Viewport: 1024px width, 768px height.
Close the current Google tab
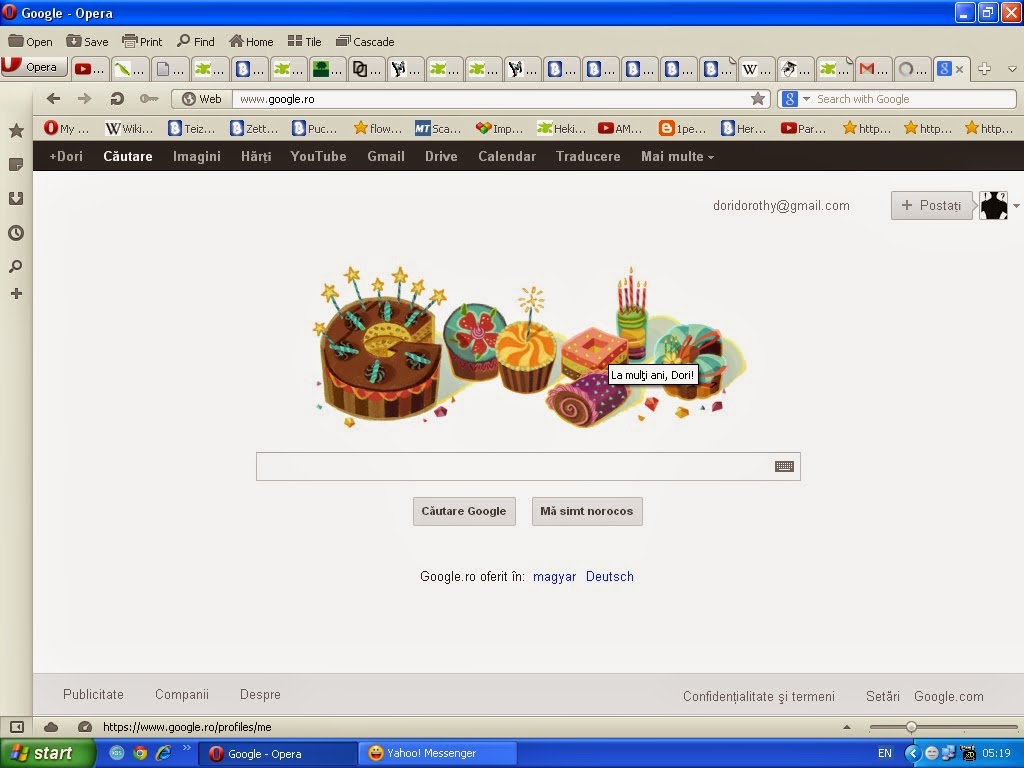coord(959,69)
